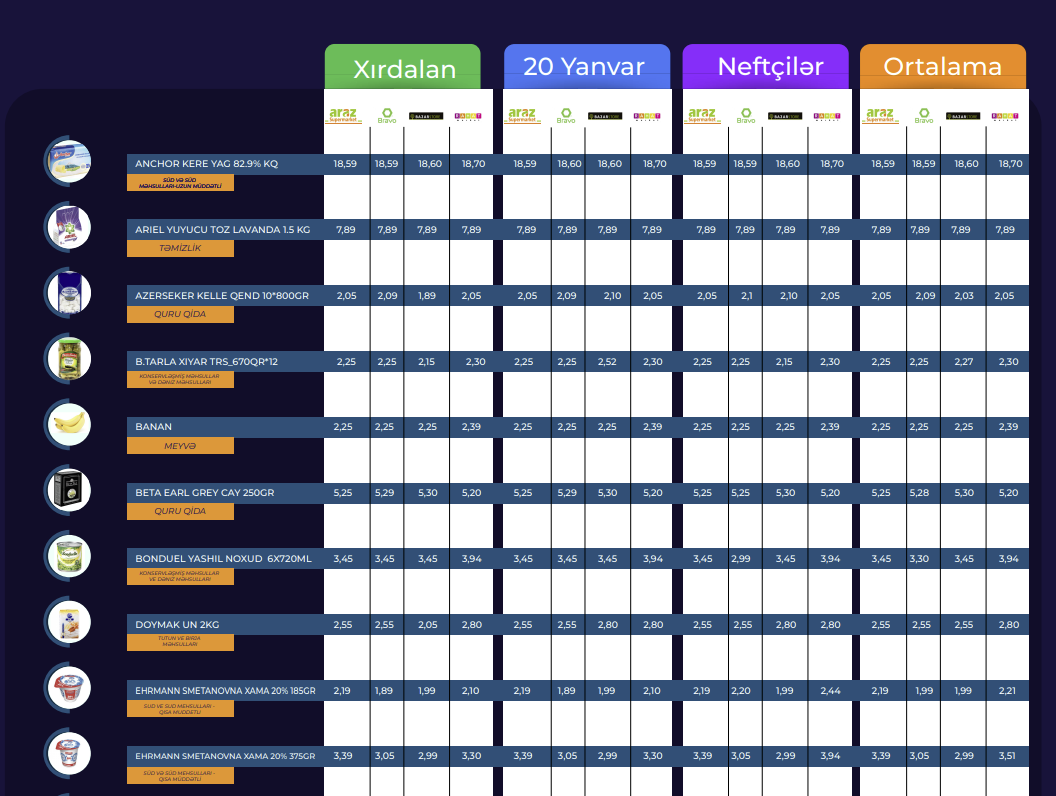Screen dimensions: 1056x796
Task: Click the AZERSEKER KELLE QEND 10*800GR product name
Action: pos(222,296)
